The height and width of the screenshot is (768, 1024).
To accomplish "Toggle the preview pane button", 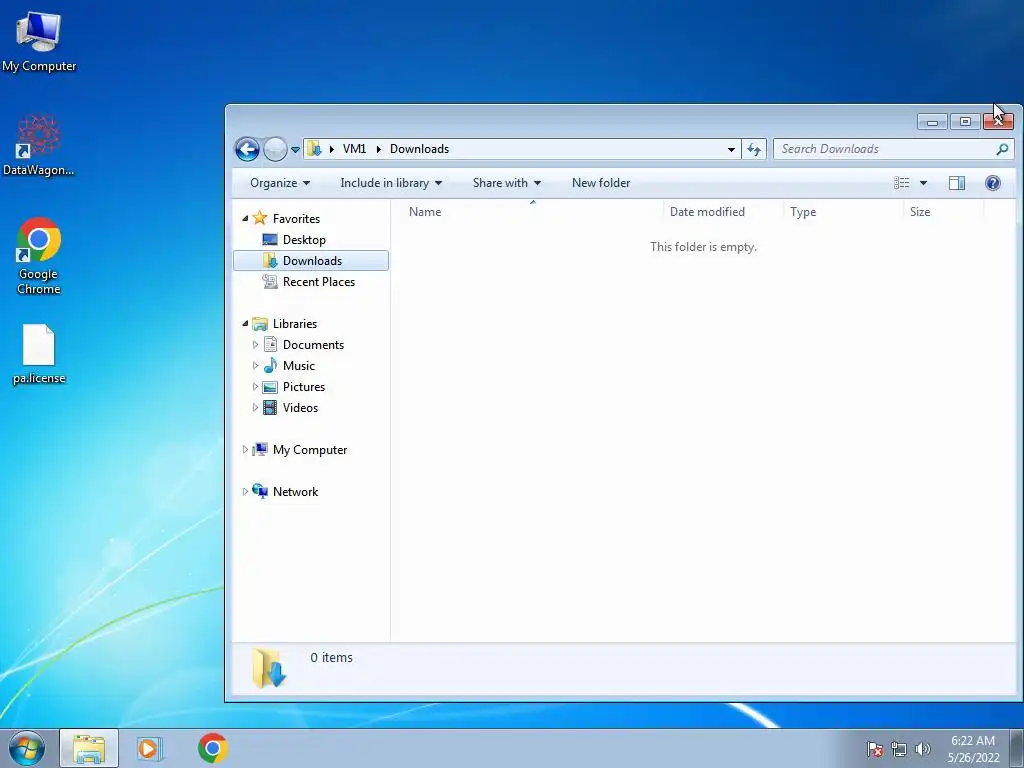I will (x=957, y=183).
